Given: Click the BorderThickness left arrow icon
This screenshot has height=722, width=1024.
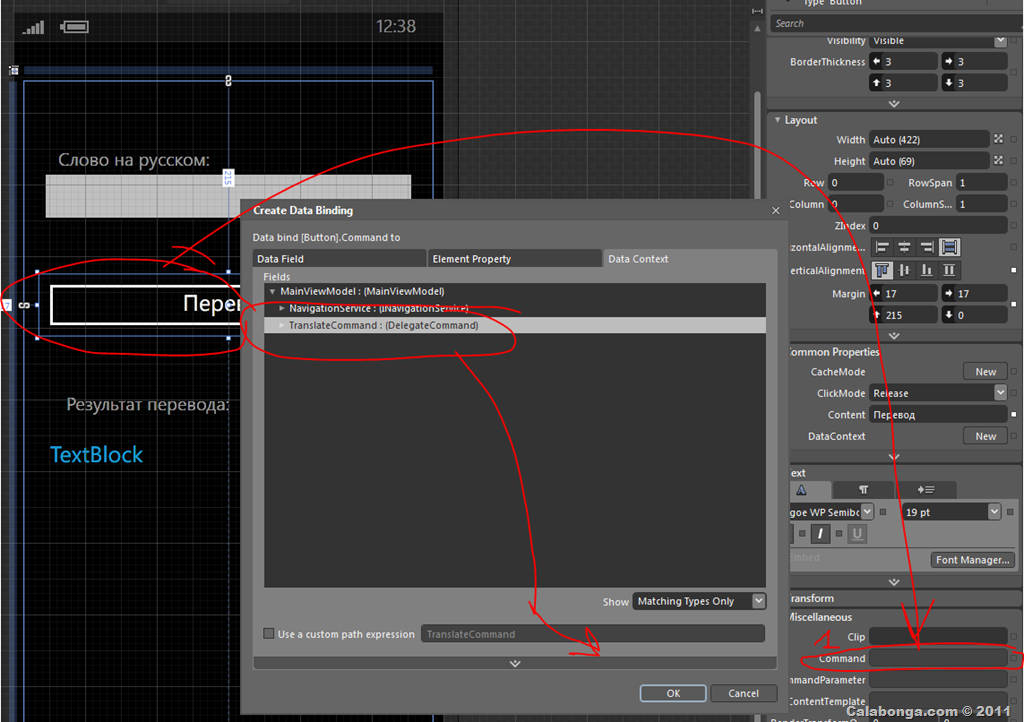Looking at the screenshot, I should [877, 61].
